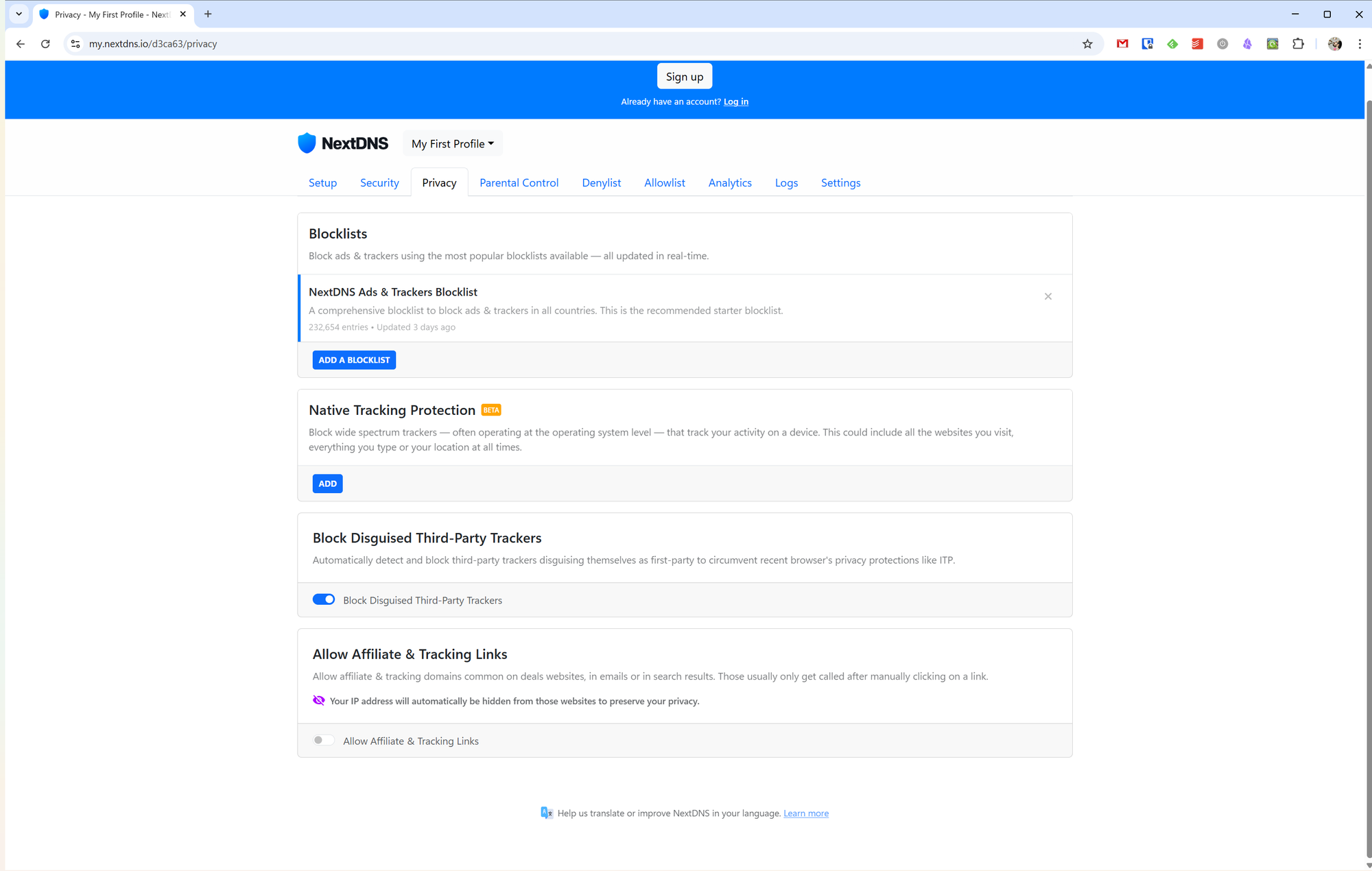Viewport: 1372px width, 871px height.
Task: Click the Add button under Native Tracking Protection
Action: (x=327, y=484)
